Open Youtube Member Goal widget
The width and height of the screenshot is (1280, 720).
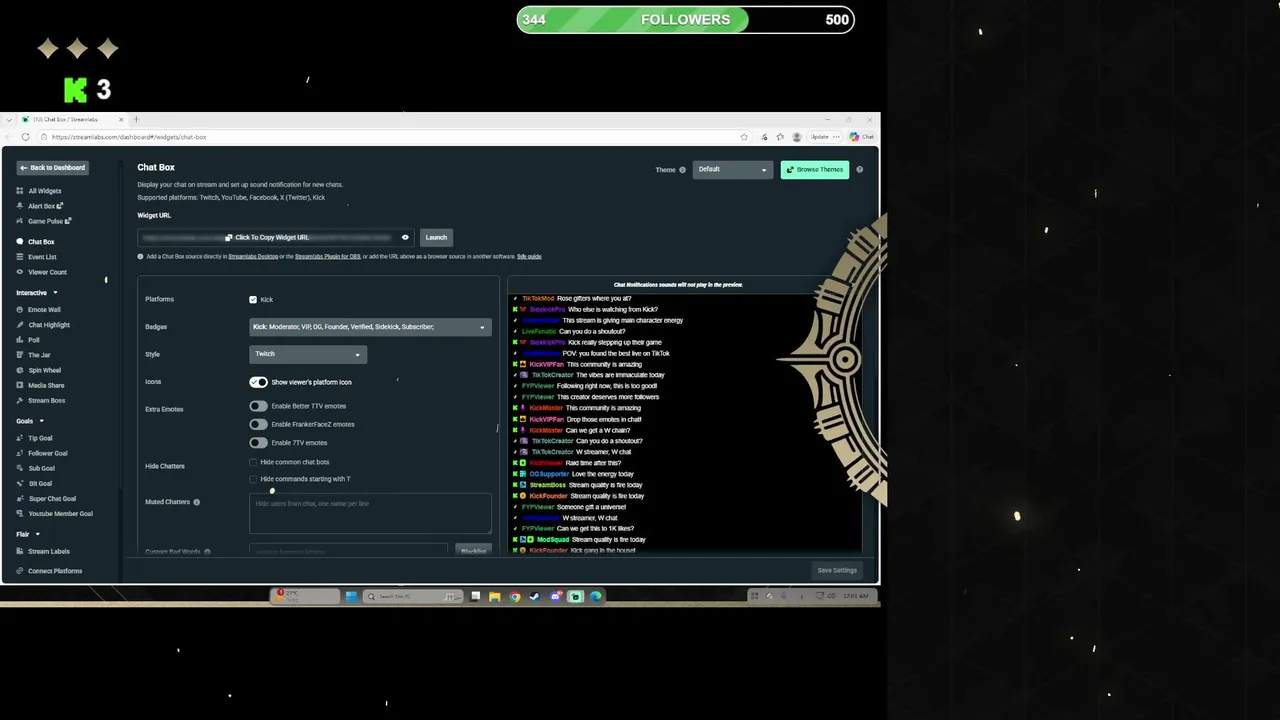(60, 513)
